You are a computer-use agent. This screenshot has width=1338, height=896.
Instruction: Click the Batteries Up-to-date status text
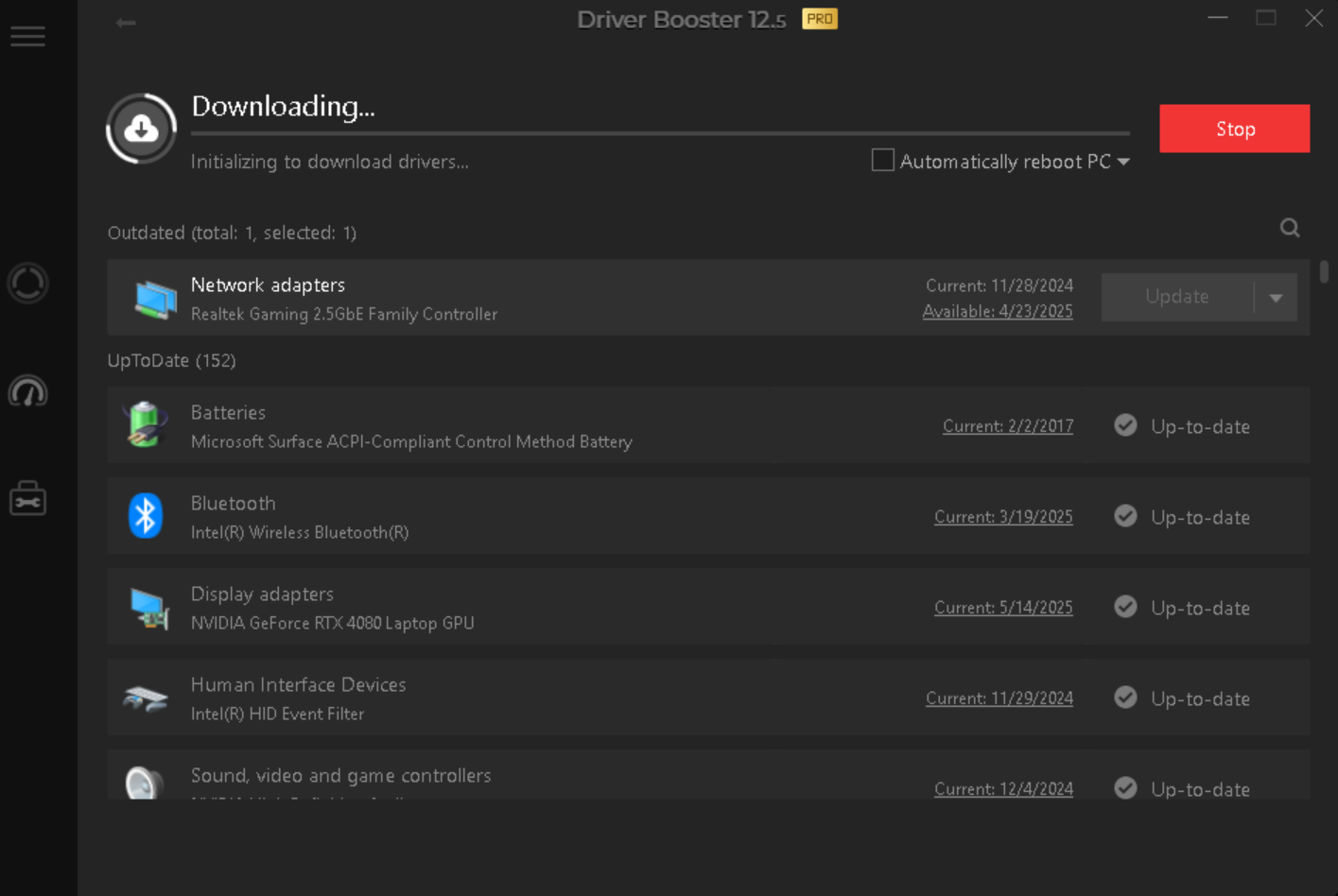pos(1200,426)
